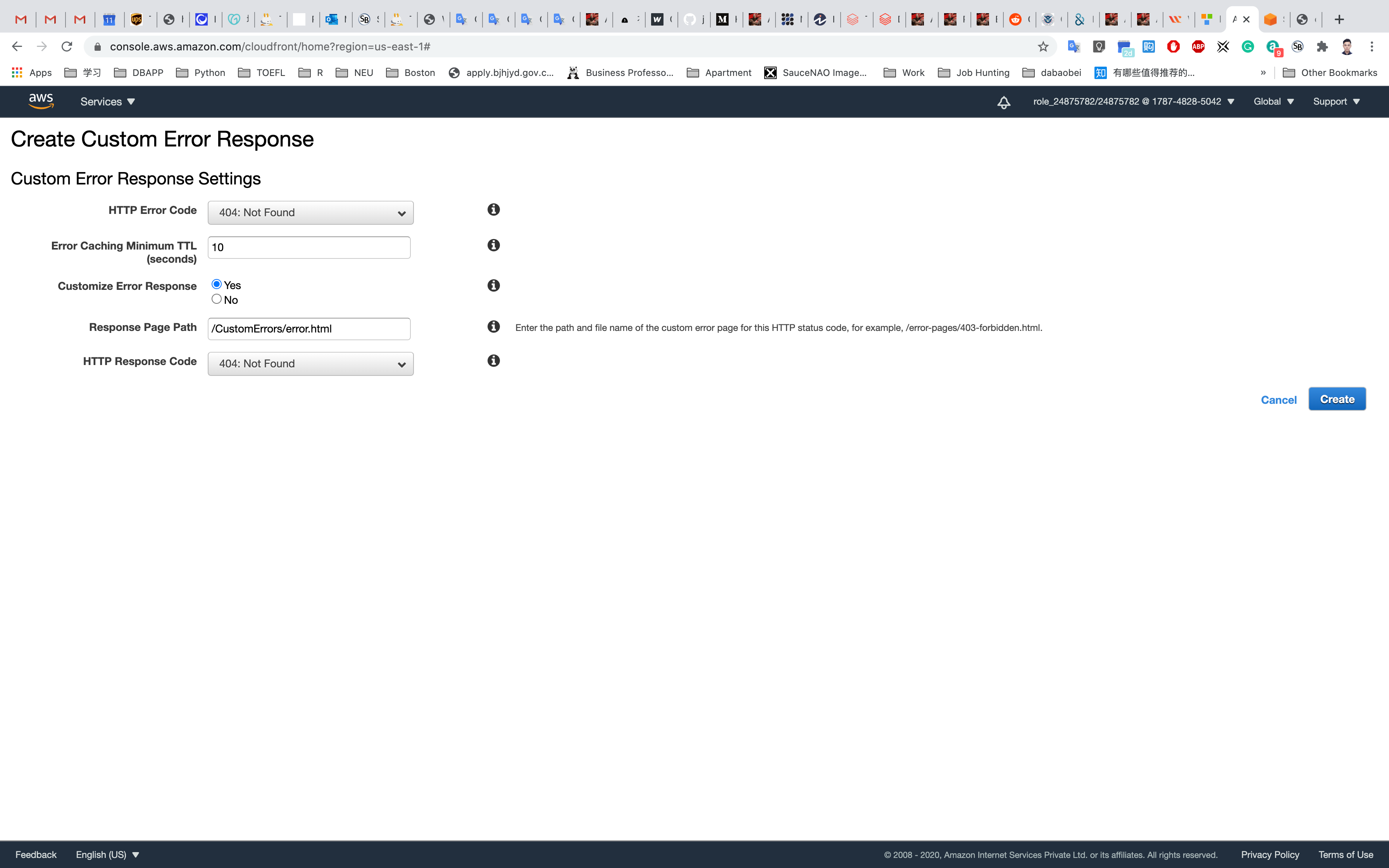
Task: Open the HTTP Error Code dropdown
Action: (x=310, y=213)
